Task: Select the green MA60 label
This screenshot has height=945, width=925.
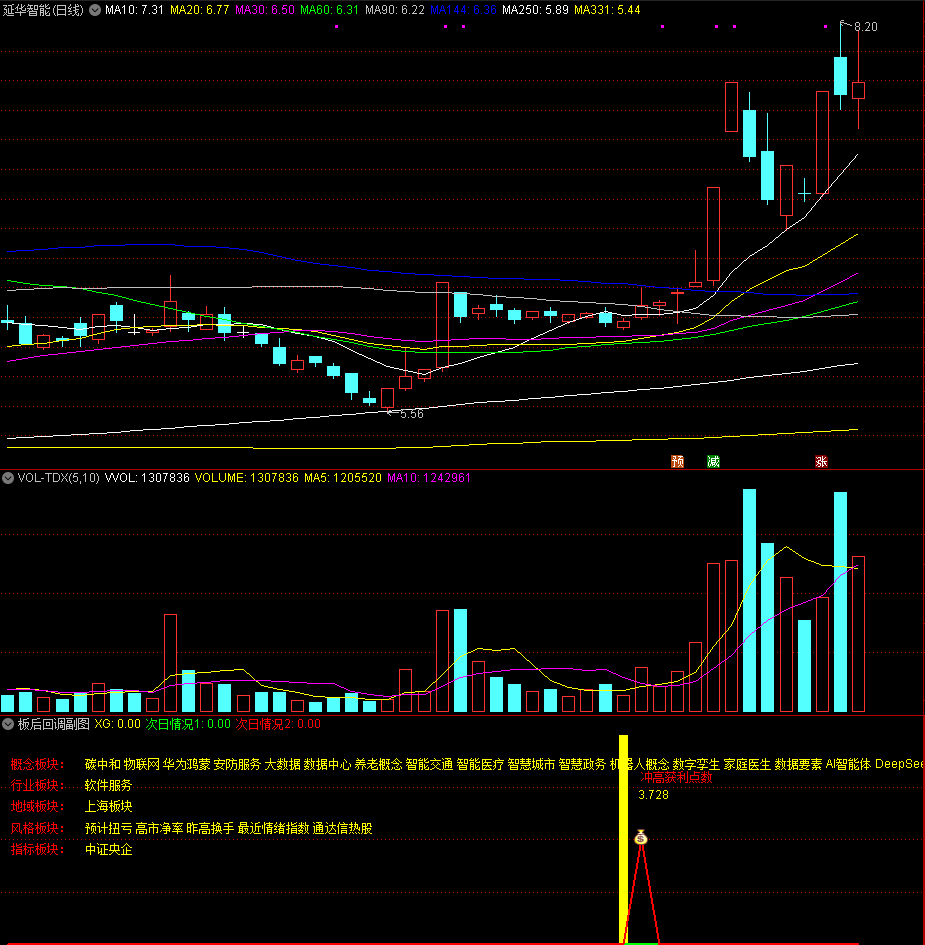Action: pyautogui.click(x=330, y=9)
